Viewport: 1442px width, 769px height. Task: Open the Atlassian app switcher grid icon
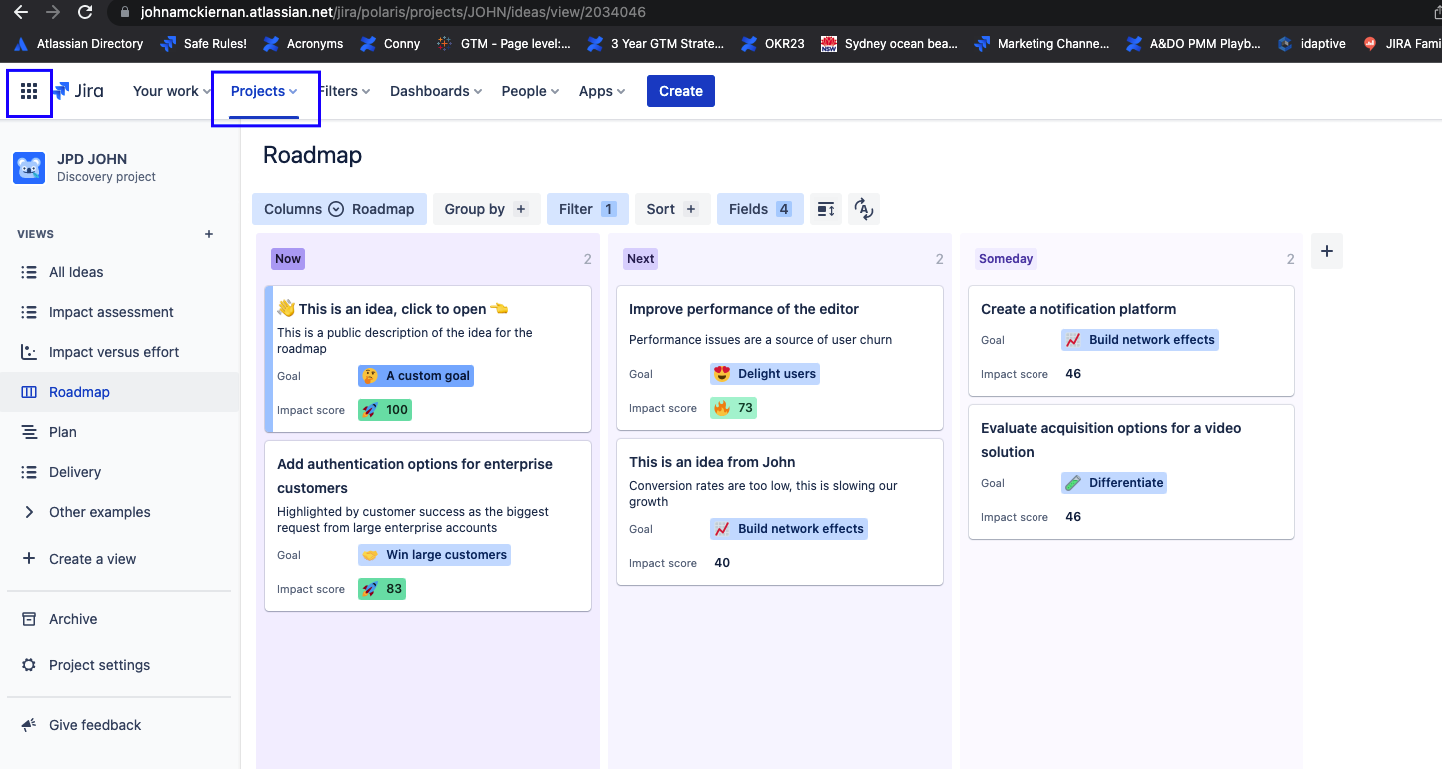[x=29, y=91]
